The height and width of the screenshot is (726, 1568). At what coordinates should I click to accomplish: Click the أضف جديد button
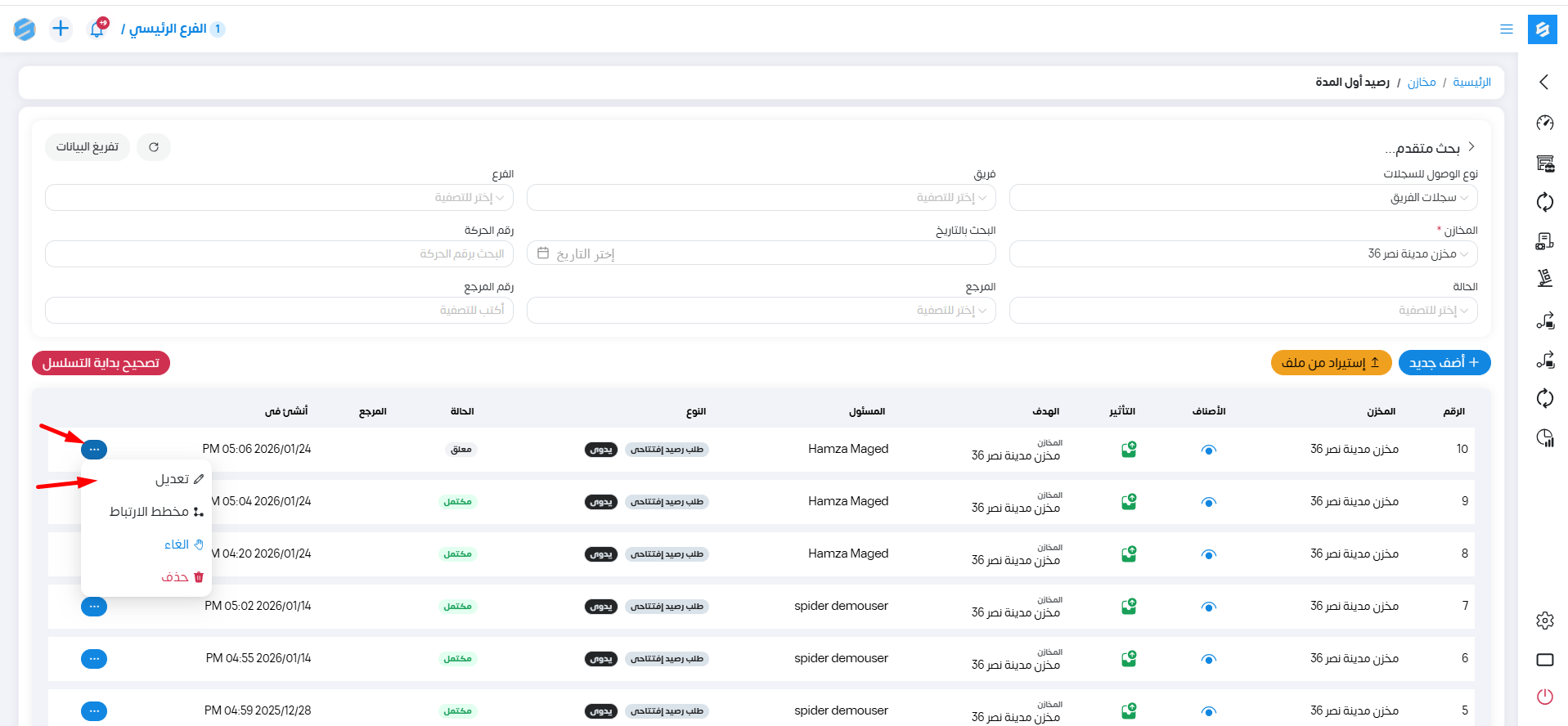tap(1444, 363)
